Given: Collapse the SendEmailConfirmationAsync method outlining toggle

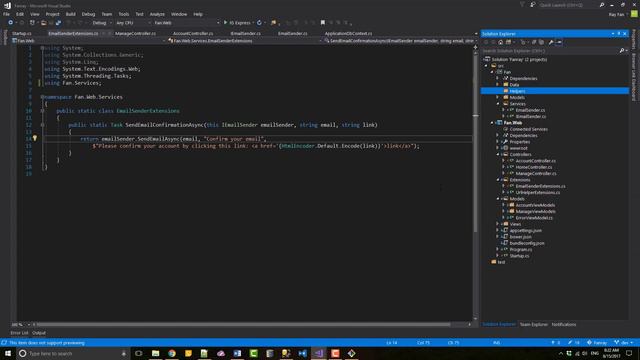Looking at the screenshot, I should pos(42,125).
